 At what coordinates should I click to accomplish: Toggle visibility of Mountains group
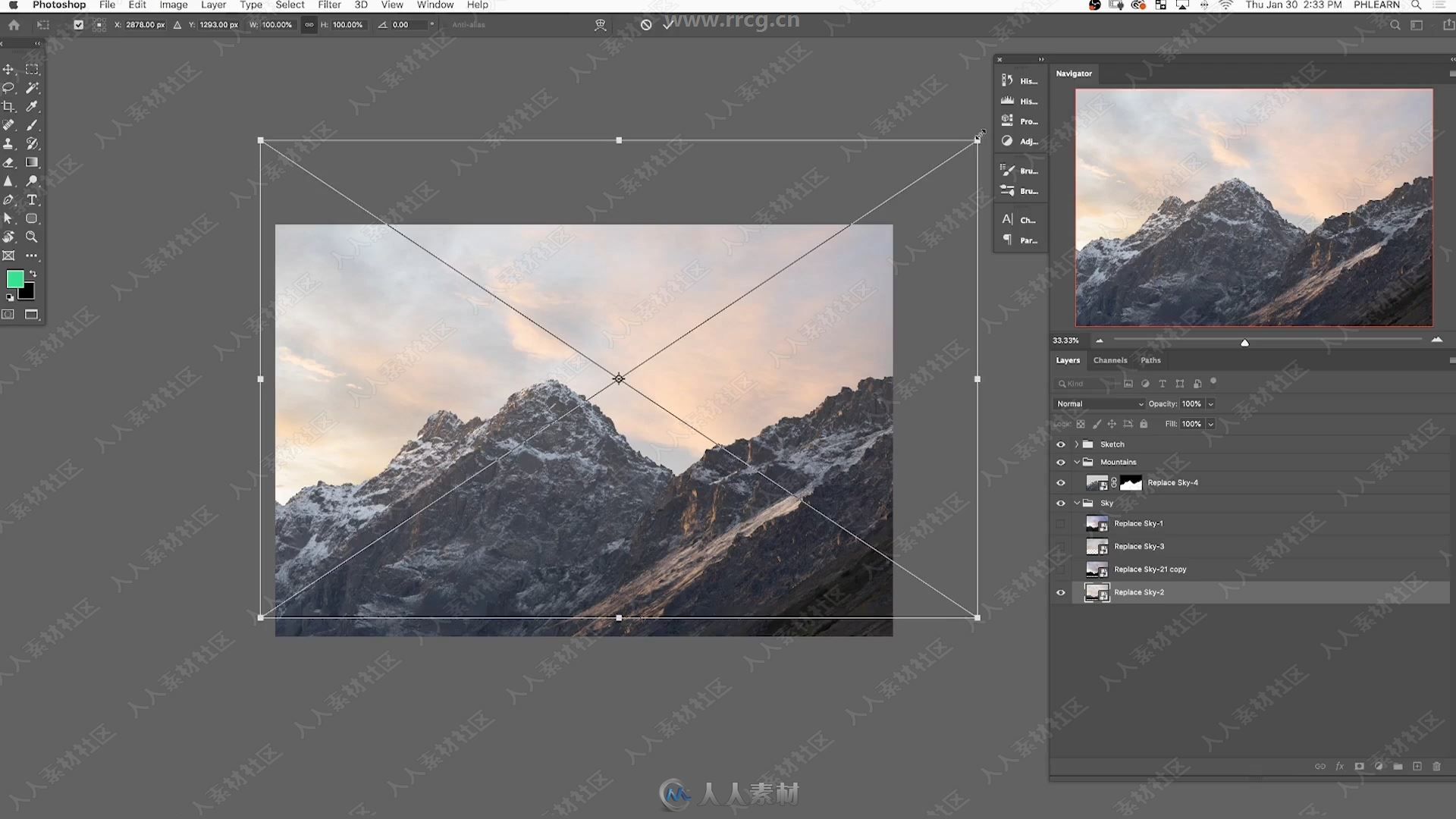click(x=1060, y=462)
